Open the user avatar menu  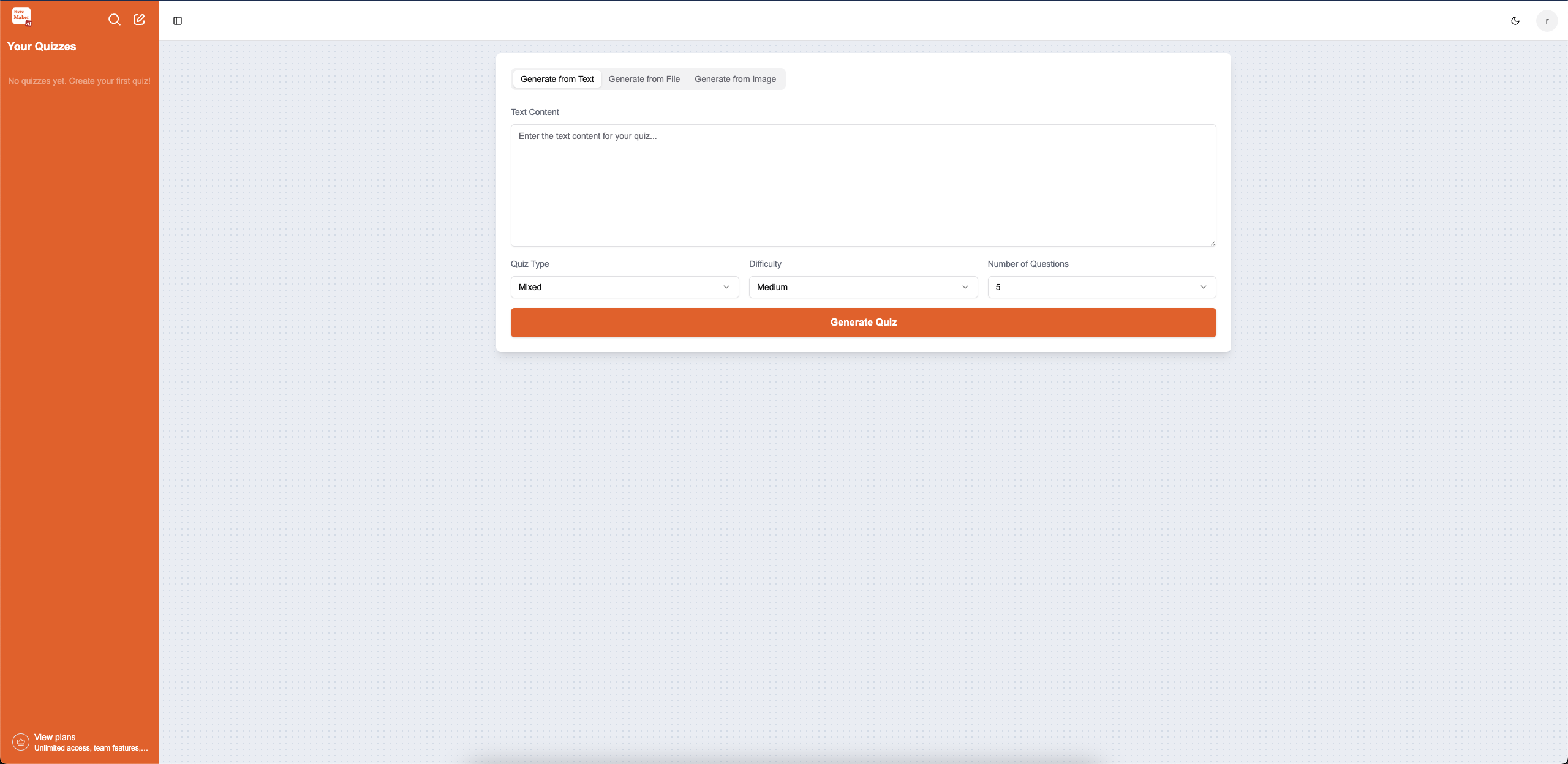(1547, 20)
